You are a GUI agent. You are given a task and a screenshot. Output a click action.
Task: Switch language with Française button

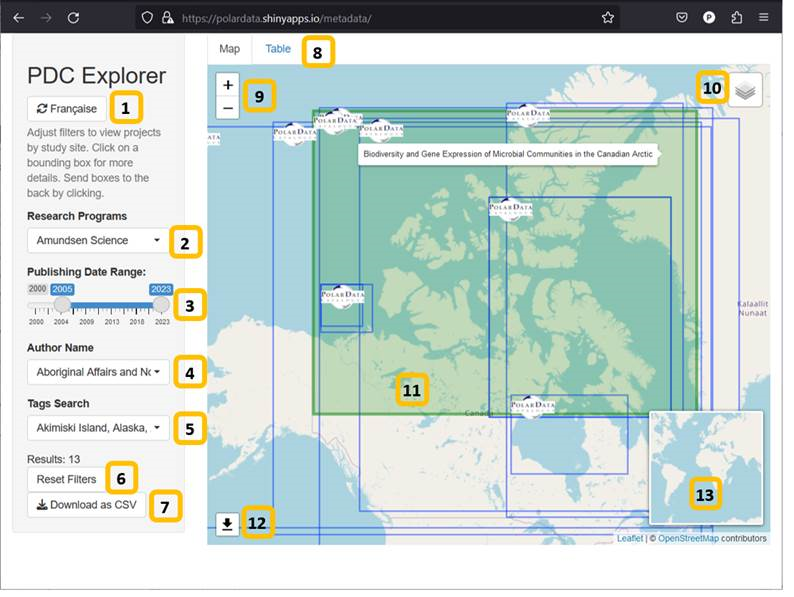click(66, 109)
